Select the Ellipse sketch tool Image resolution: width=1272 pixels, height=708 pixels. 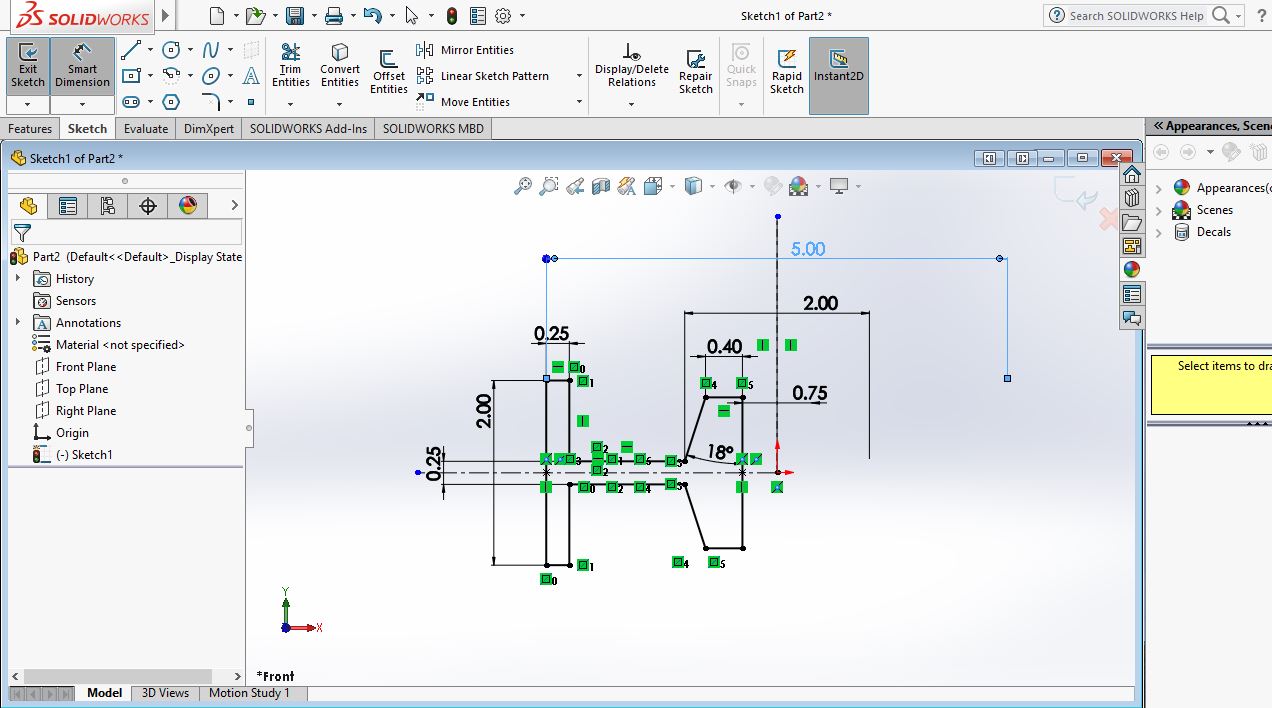211,76
